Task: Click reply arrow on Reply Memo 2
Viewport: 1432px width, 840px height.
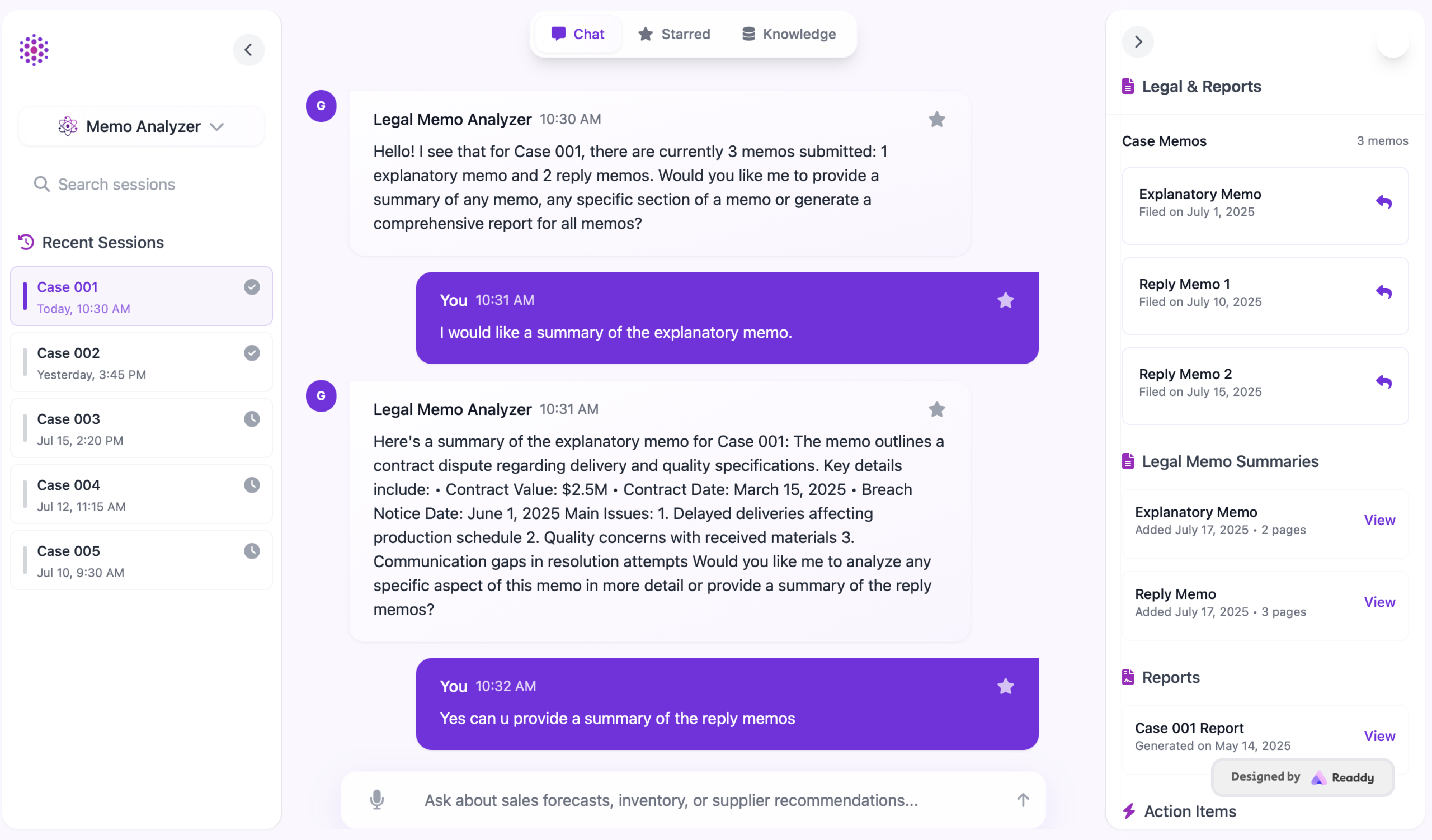Action: point(1384,382)
